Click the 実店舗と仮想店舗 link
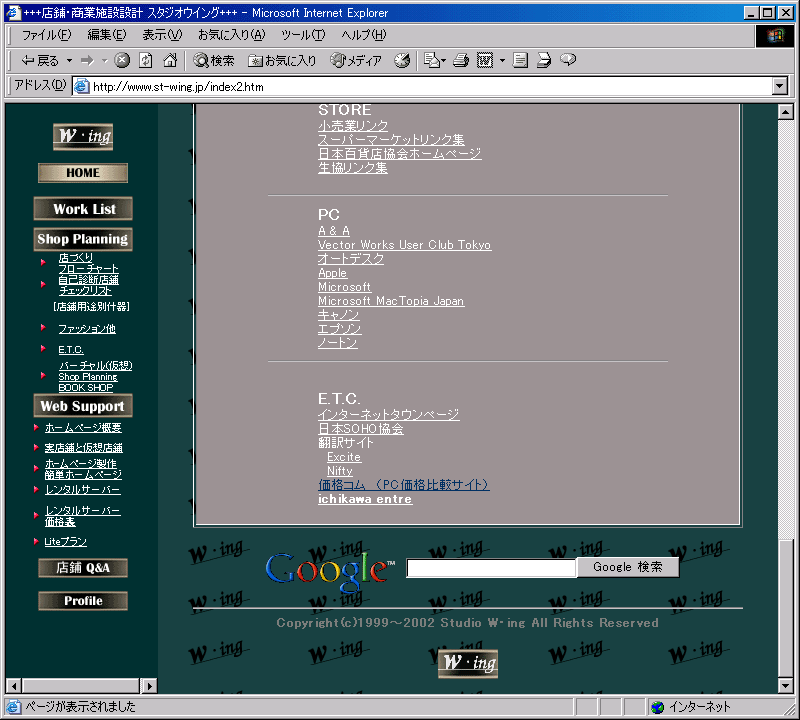Viewport: 800px width, 720px height. pos(83,448)
